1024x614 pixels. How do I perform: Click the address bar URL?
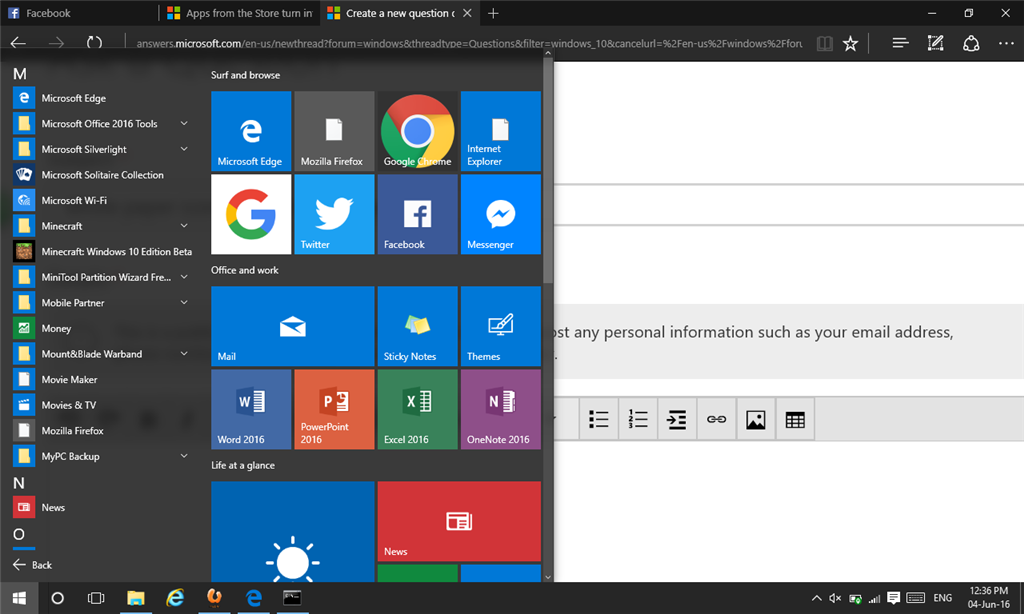[469, 44]
